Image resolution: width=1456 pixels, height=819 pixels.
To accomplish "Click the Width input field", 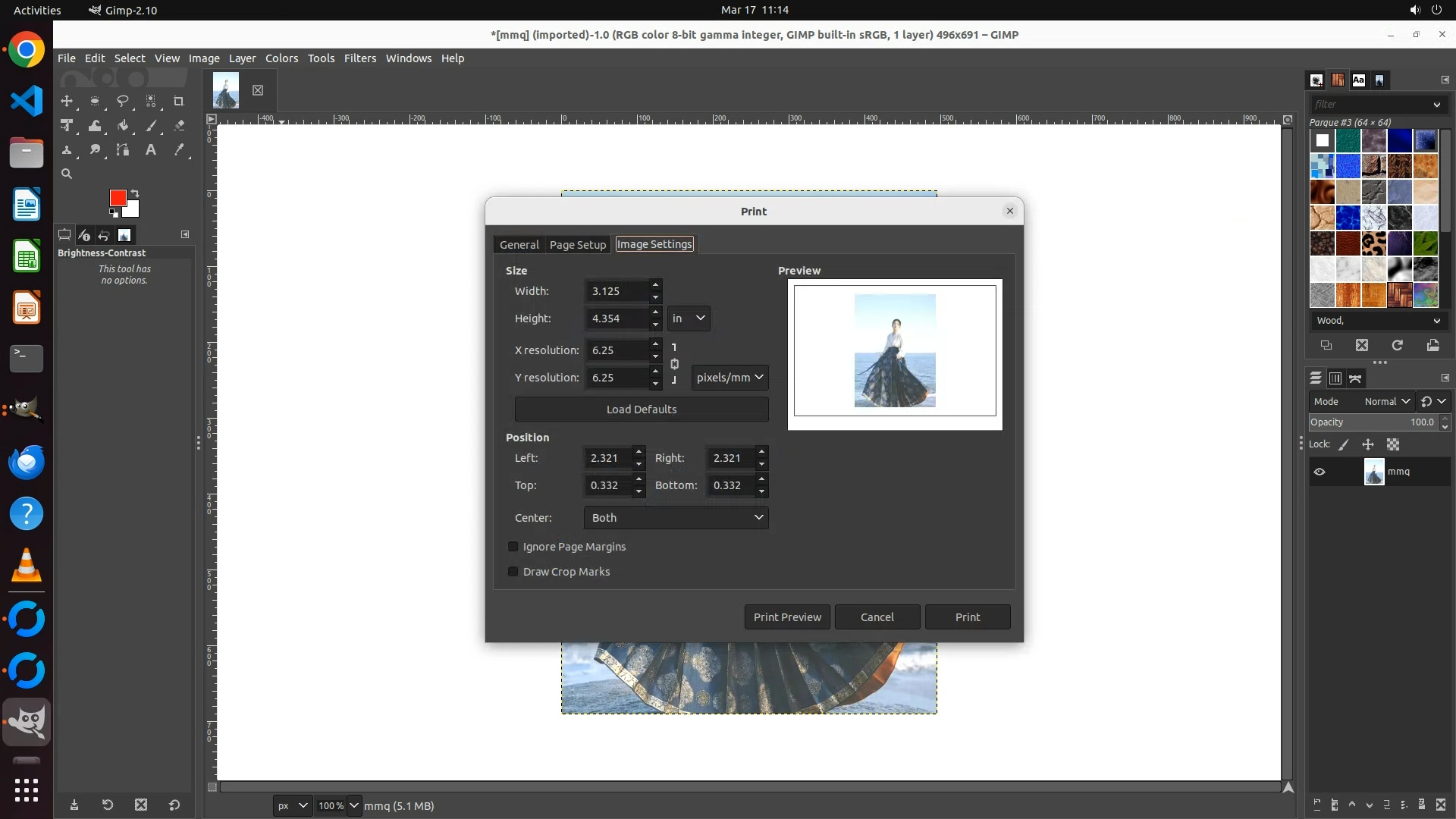I will 617,291.
